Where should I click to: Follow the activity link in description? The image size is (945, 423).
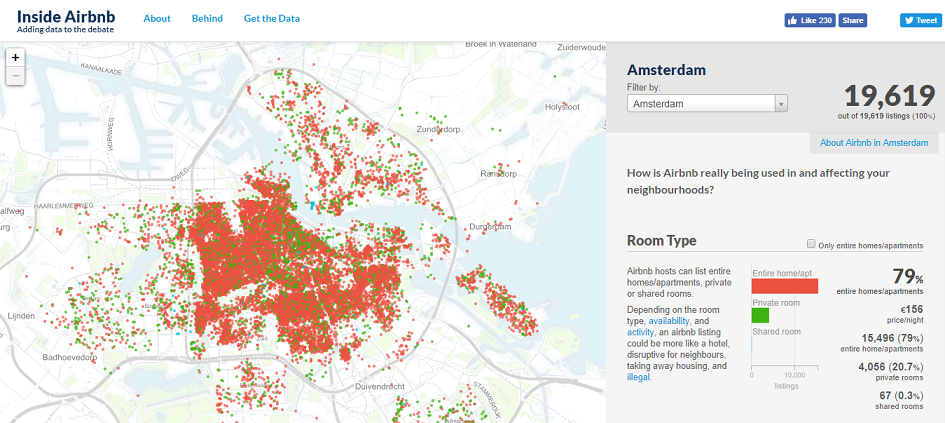tap(642, 333)
